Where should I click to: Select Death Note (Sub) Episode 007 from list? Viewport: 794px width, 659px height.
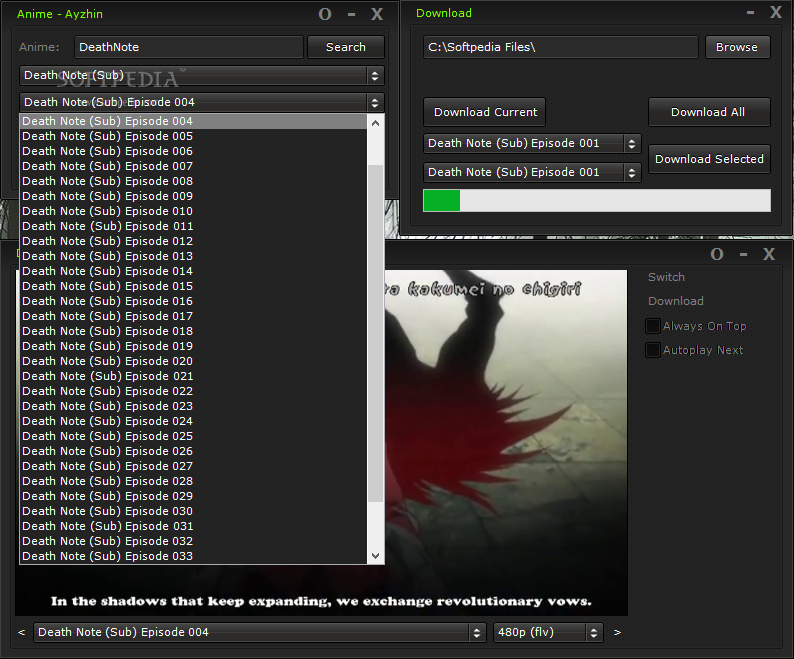click(193, 166)
